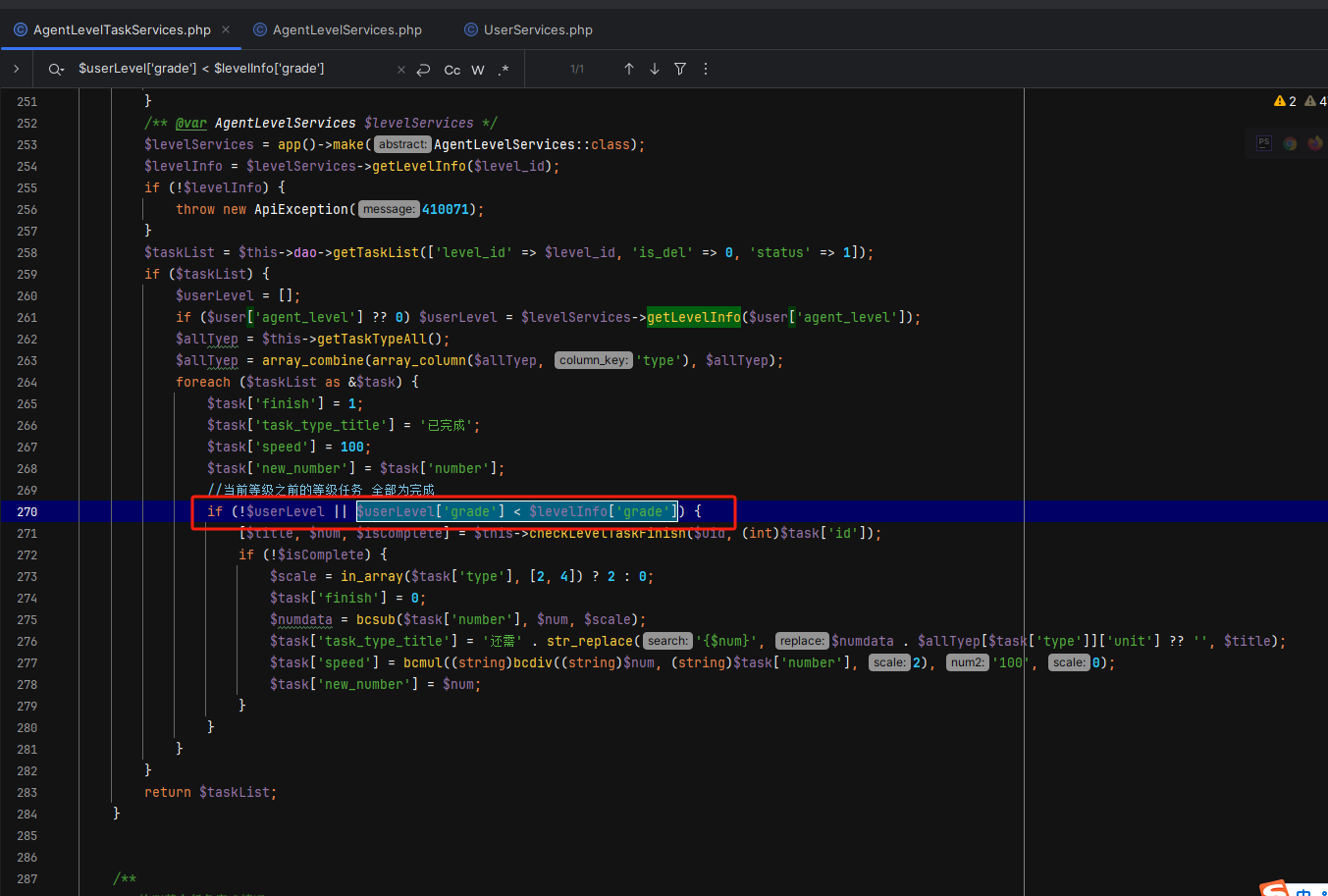Click the @var tag in the doc comment
1328x896 pixels.
pos(191,123)
